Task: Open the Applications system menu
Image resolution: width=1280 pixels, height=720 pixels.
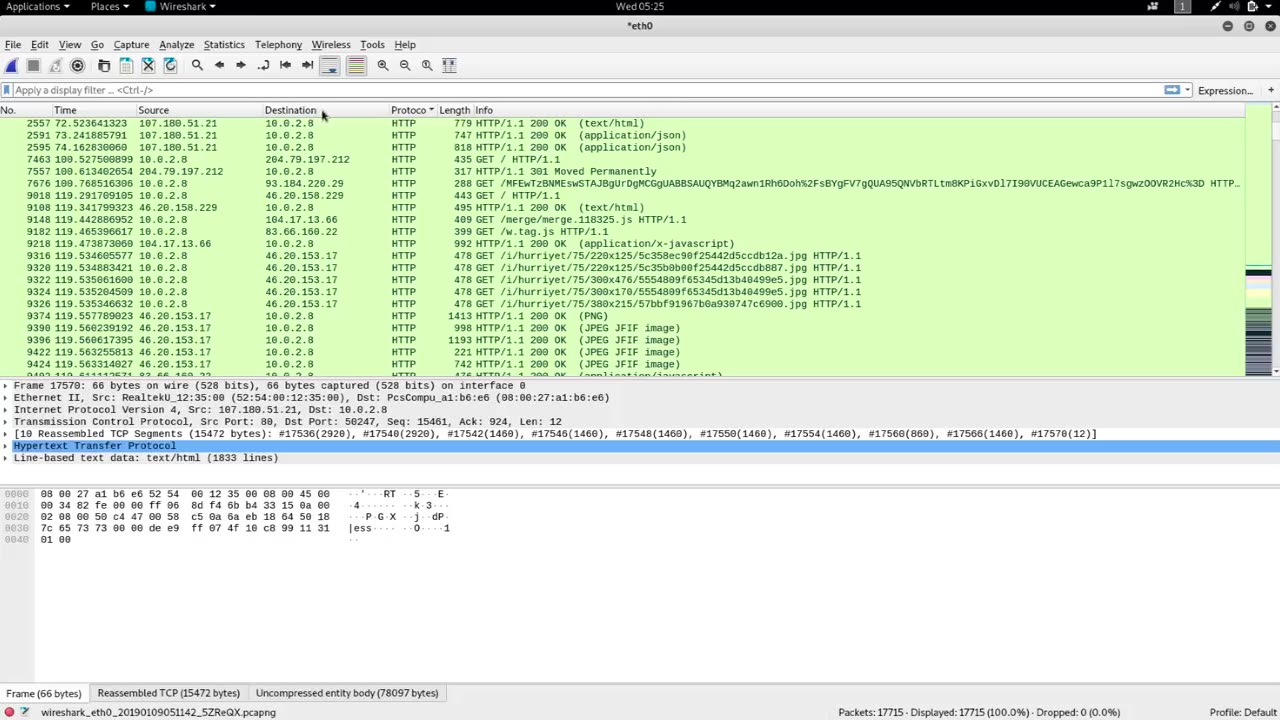Action: click(38, 7)
